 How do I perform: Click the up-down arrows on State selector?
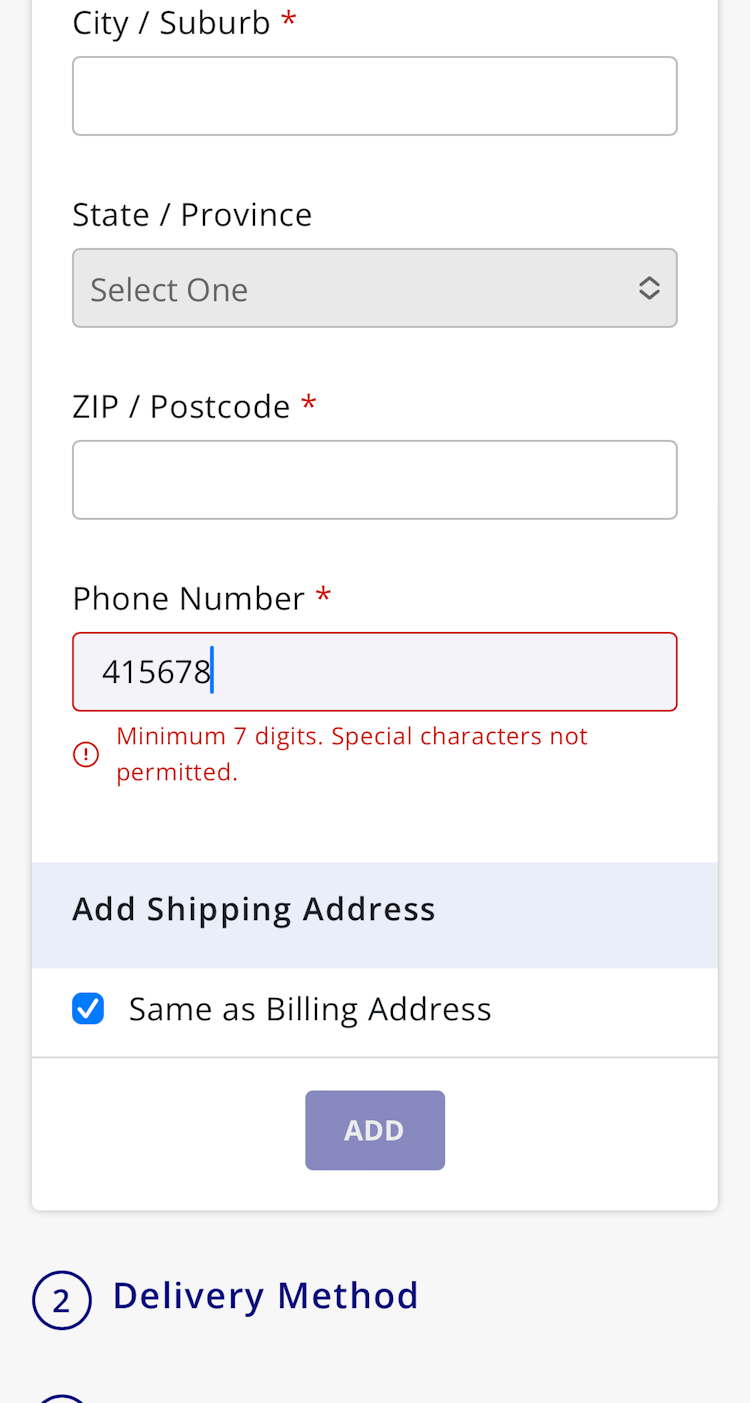649,289
